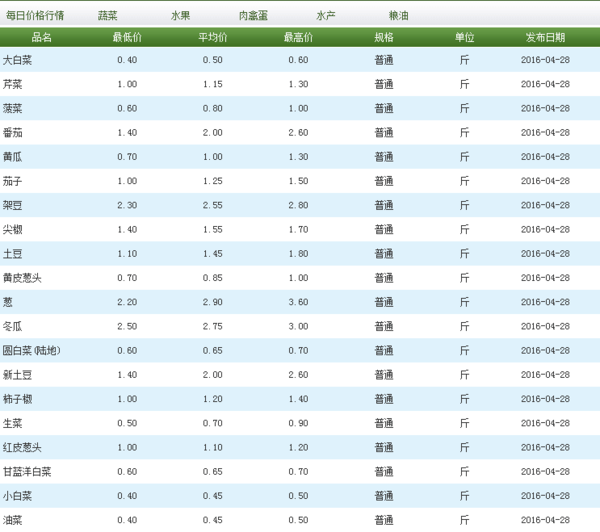Select the 小白菜 product name
Screen dimensions: 600x532
tap(17, 496)
